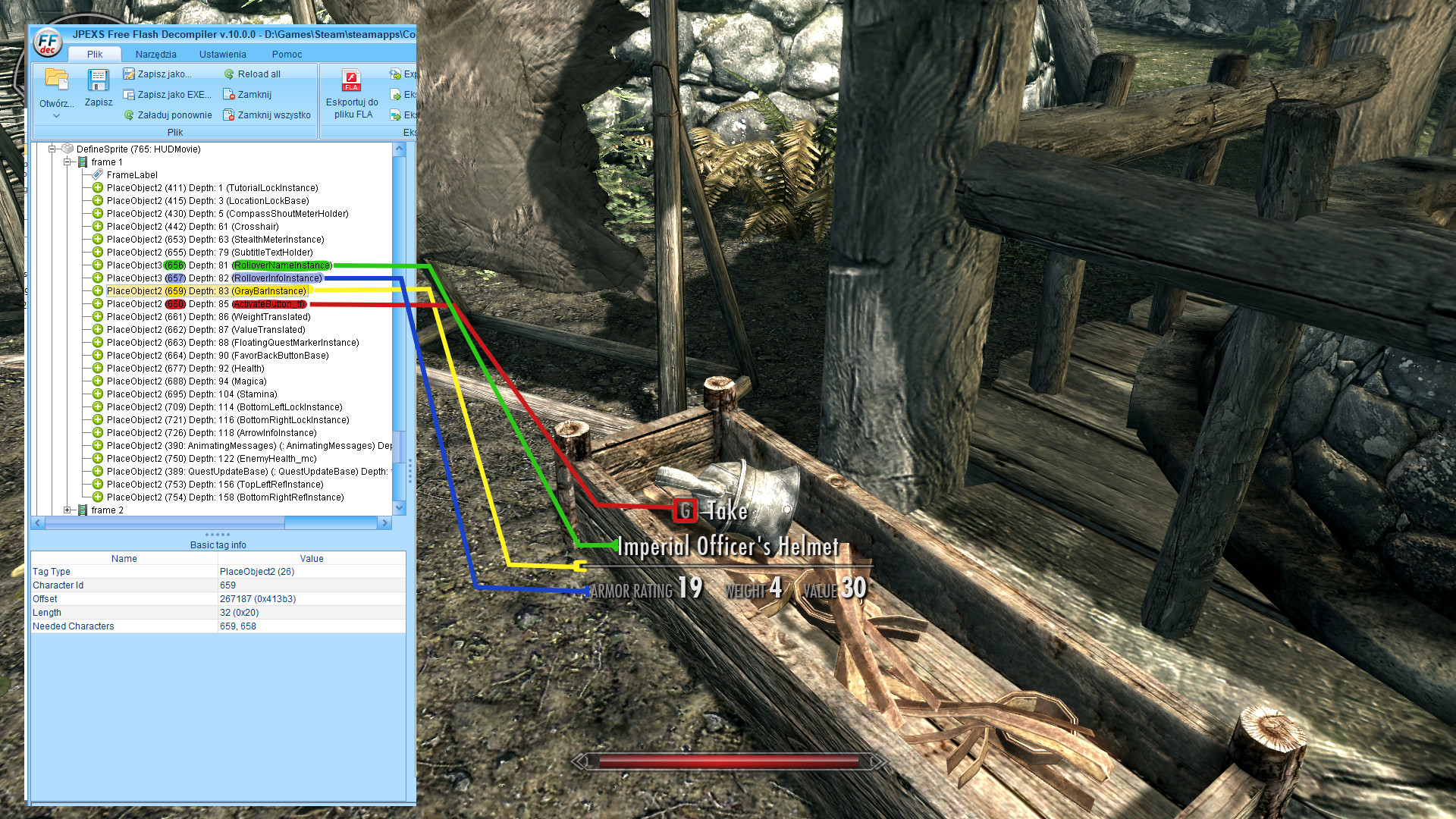Viewport: 1456px width, 819px height.
Task: Collapse the frame 1 tree node
Action: point(67,162)
